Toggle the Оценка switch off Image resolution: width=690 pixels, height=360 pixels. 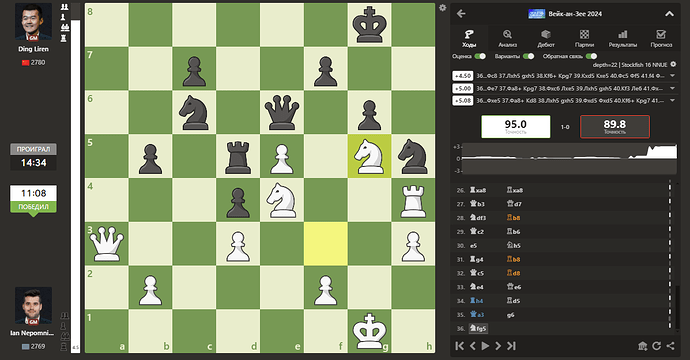pos(480,56)
